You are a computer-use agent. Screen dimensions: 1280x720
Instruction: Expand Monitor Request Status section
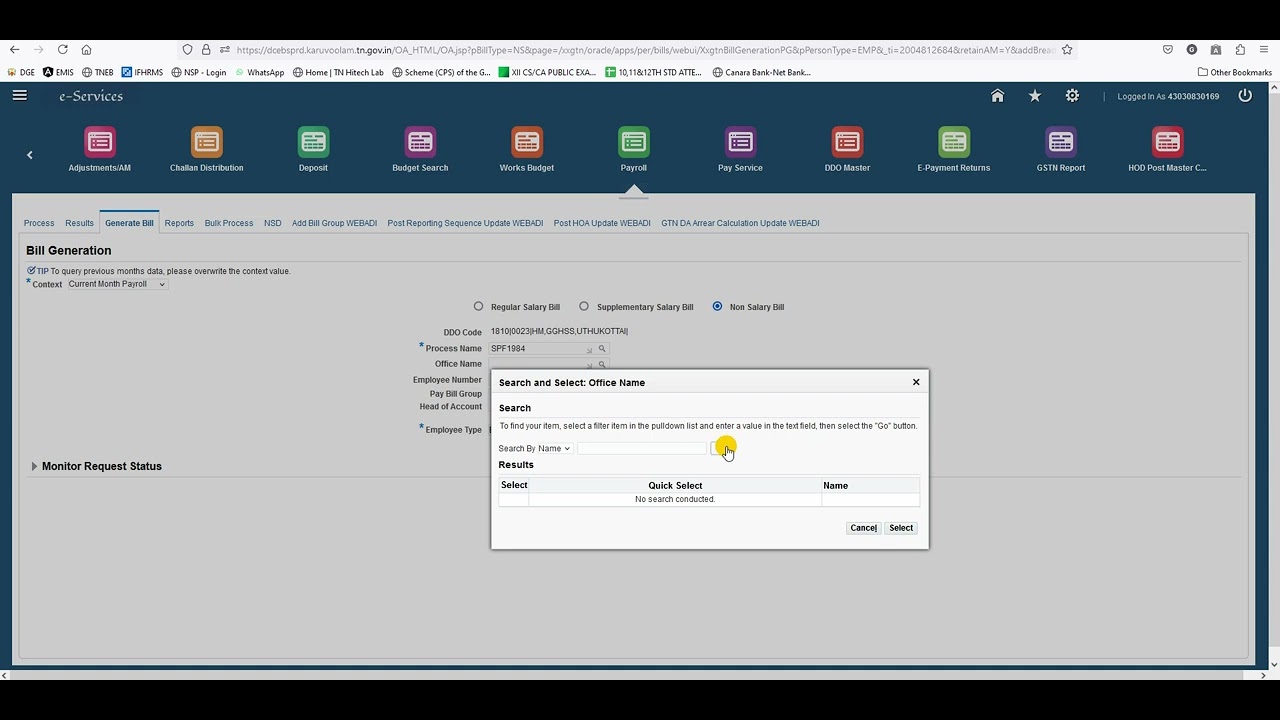[x=34, y=466]
